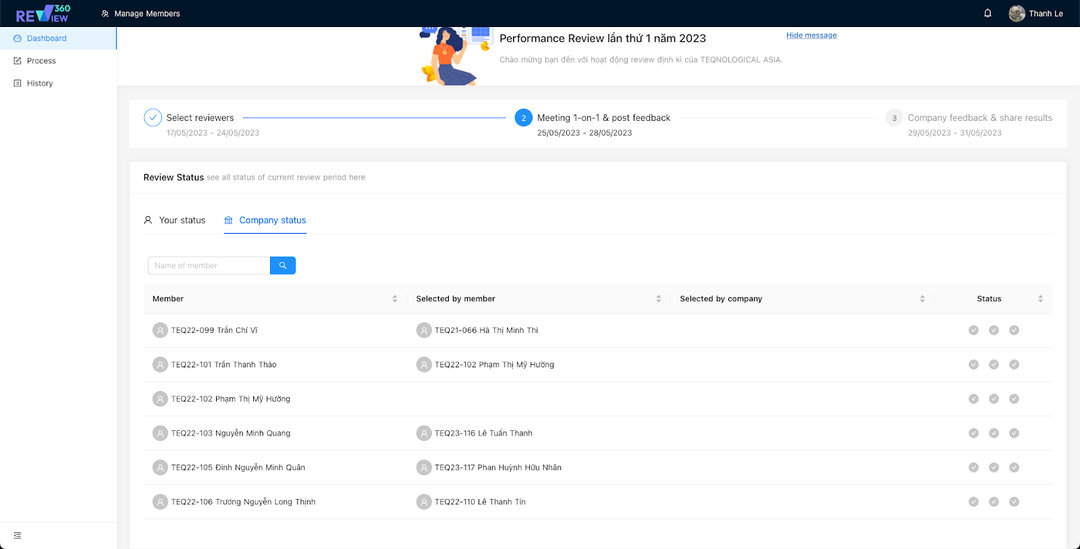1080x549 pixels.
Task: Sort by Selected by member column
Action: (658, 299)
